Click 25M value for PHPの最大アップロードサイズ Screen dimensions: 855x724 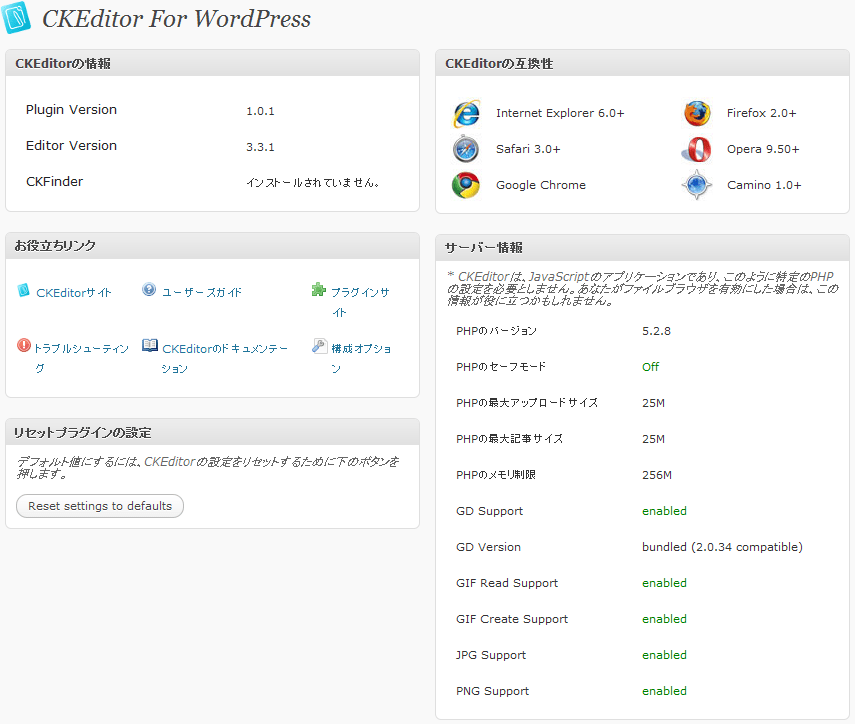[653, 403]
